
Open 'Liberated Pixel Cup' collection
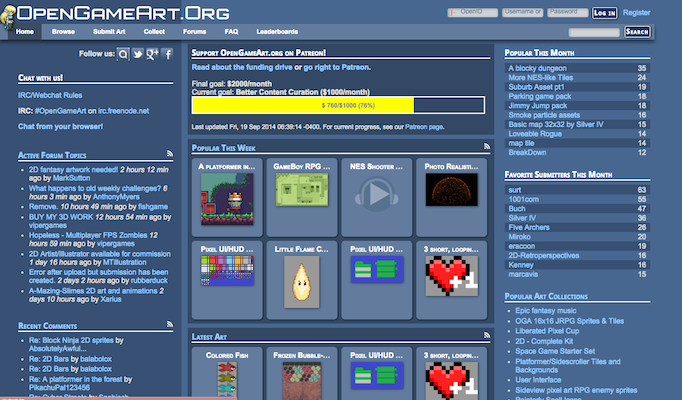point(547,331)
